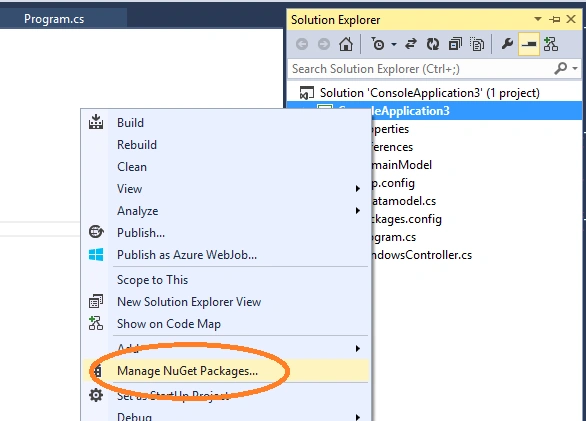The width and height of the screenshot is (586, 421).
Task: Open the Solution Explorer window position menu
Action: 538,19
